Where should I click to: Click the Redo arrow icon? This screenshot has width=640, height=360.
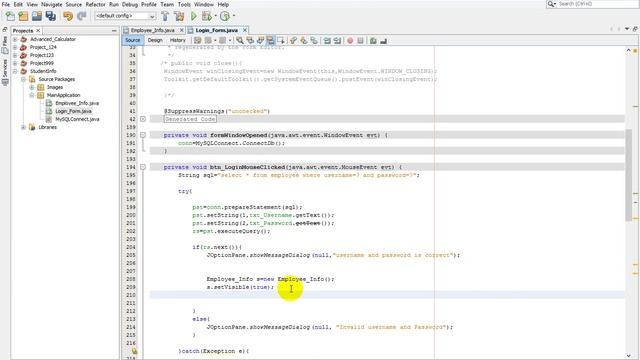coord(82,16)
